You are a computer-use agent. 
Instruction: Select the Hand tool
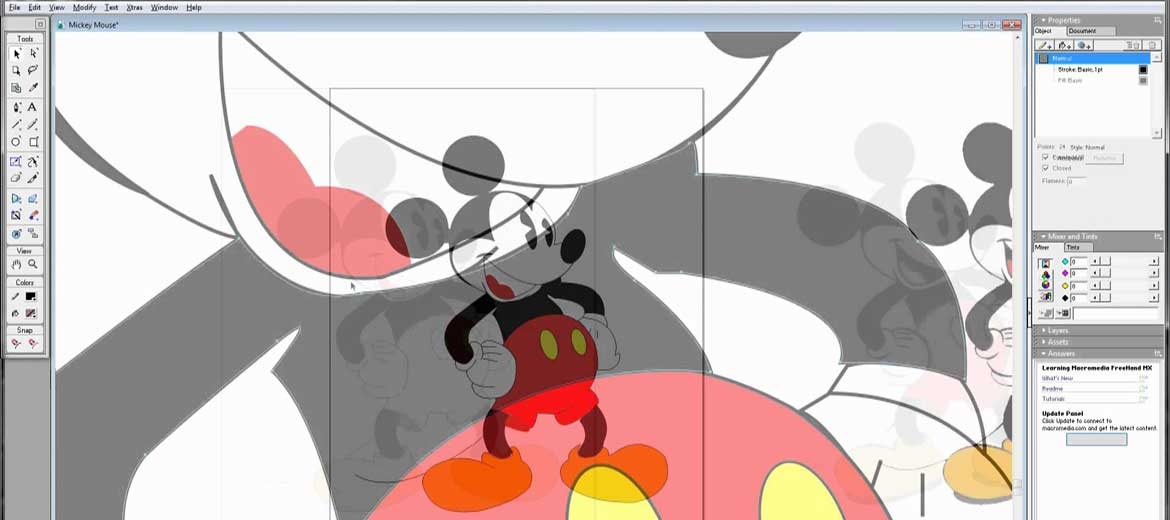[x=16, y=264]
